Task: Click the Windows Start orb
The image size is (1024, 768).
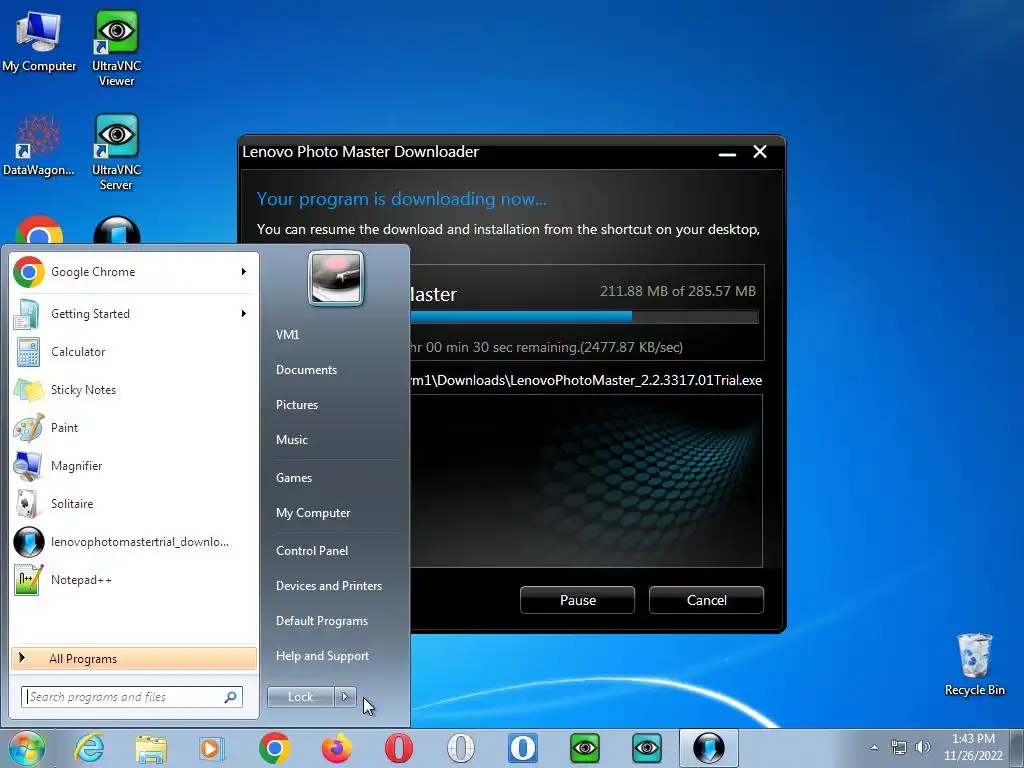Action: point(27,748)
